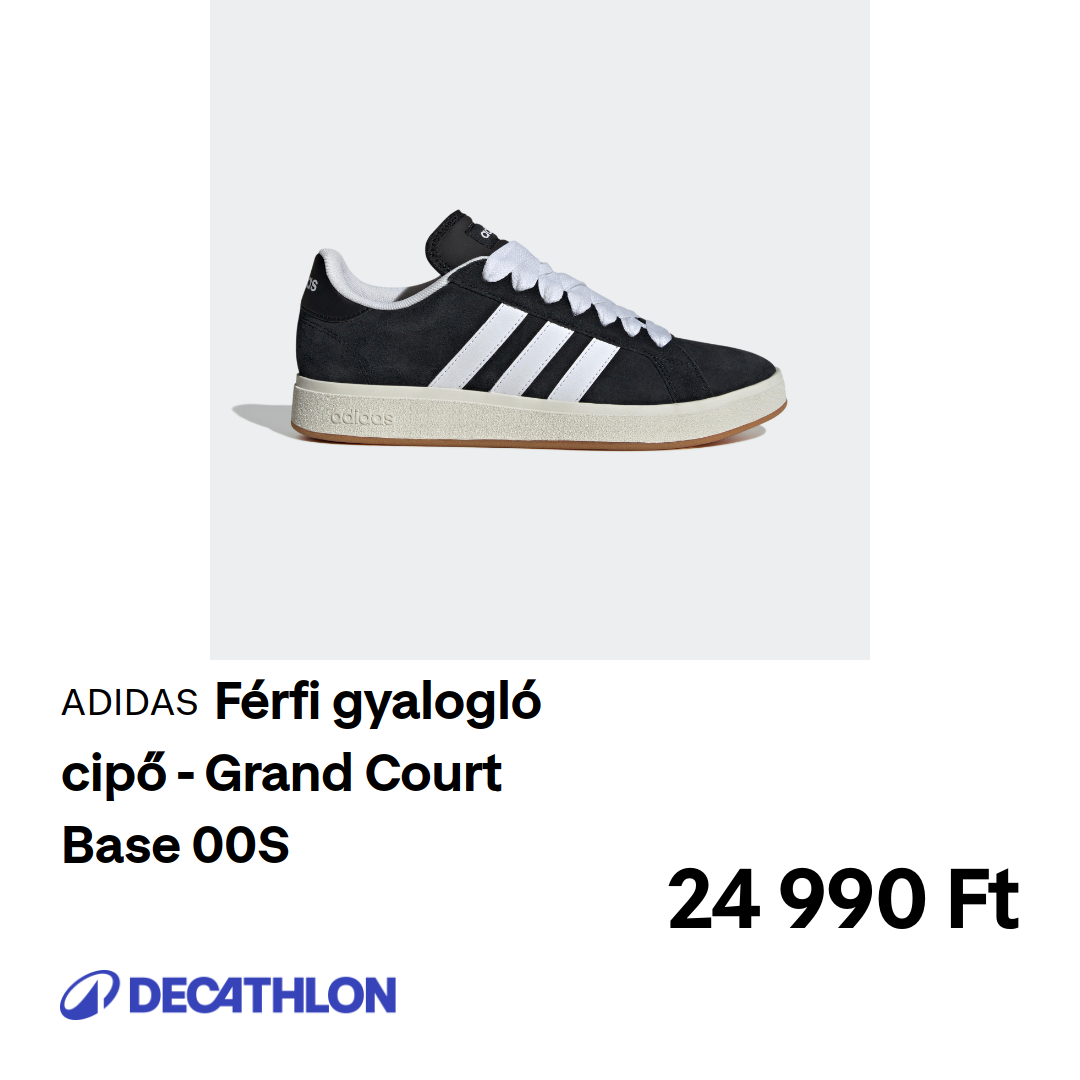This screenshot has width=1080, height=1080.
Task: Select the ADIDAS brand label
Action: [x=129, y=703]
